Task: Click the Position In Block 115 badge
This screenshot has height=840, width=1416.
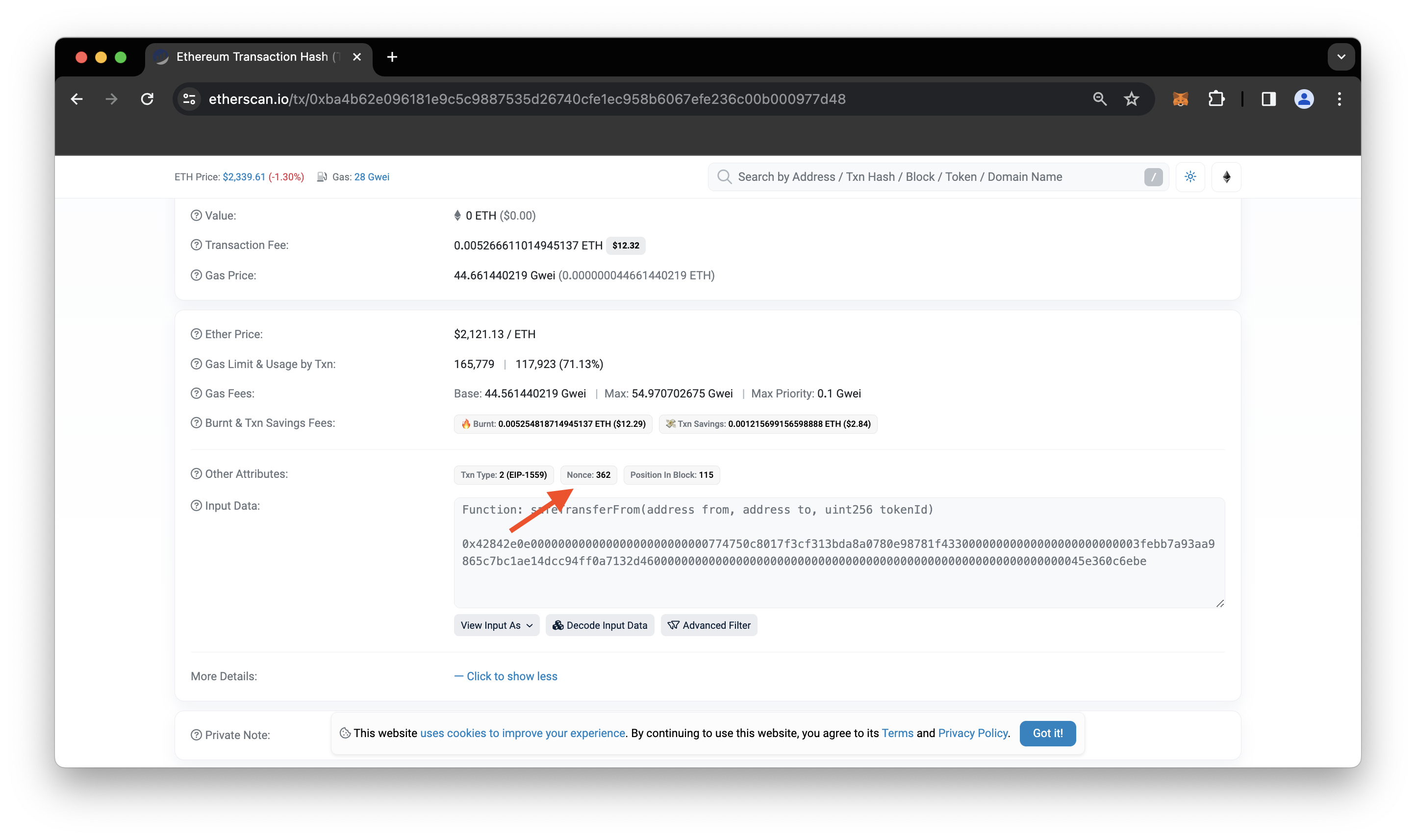Action: pos(672,475)
